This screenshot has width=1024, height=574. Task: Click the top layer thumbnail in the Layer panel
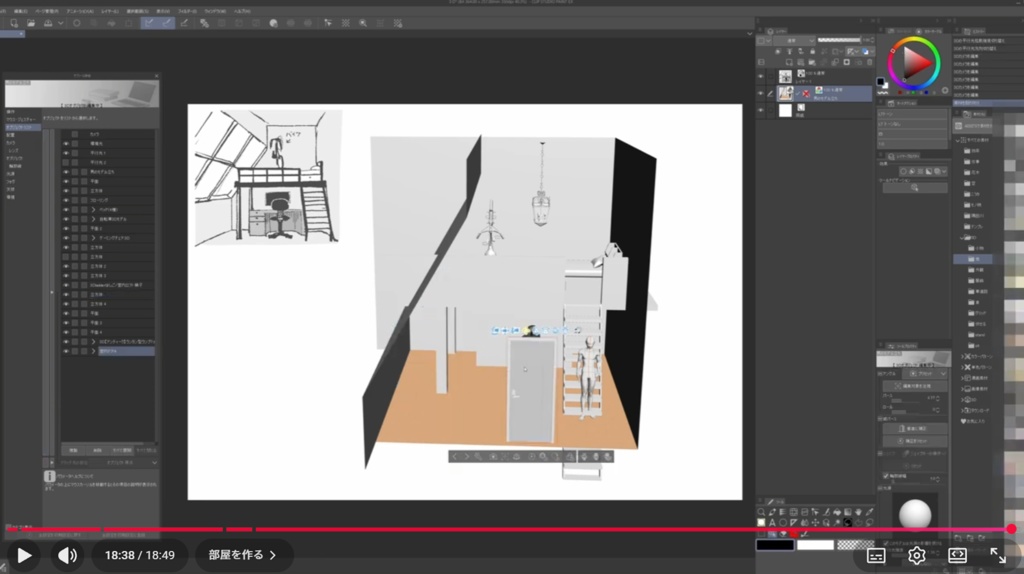pos(785,76)
